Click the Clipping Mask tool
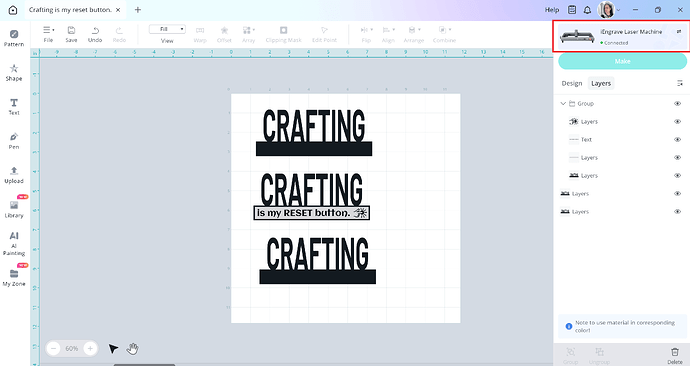 click(283, 34)
